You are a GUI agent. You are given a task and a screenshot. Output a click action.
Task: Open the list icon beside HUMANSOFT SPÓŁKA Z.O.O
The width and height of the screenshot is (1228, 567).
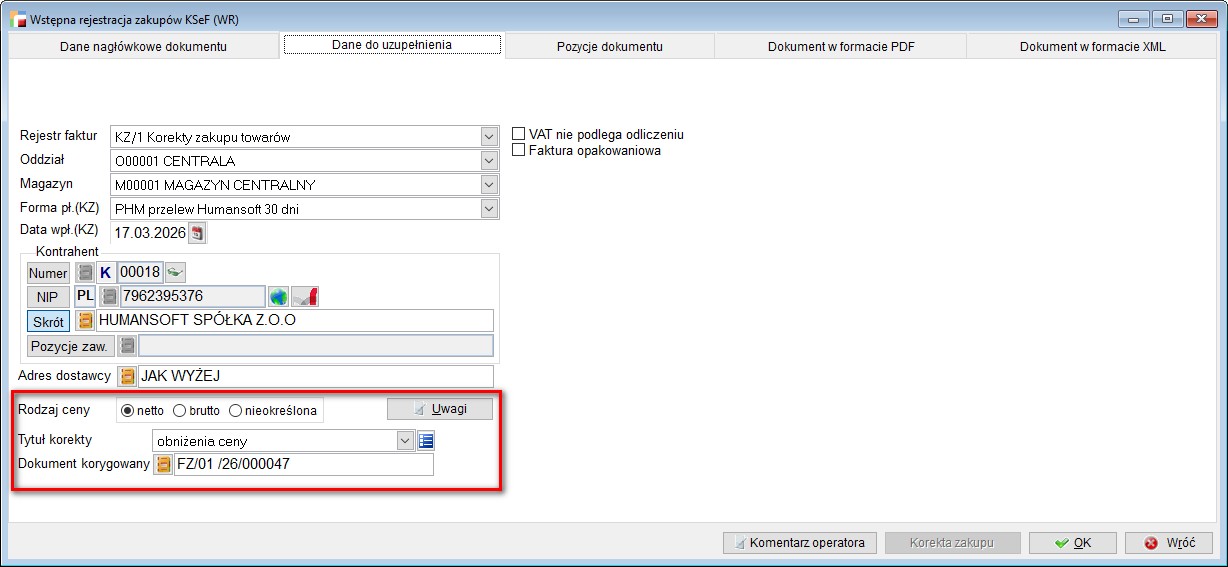pyautogui.click(x=86, y=321)
